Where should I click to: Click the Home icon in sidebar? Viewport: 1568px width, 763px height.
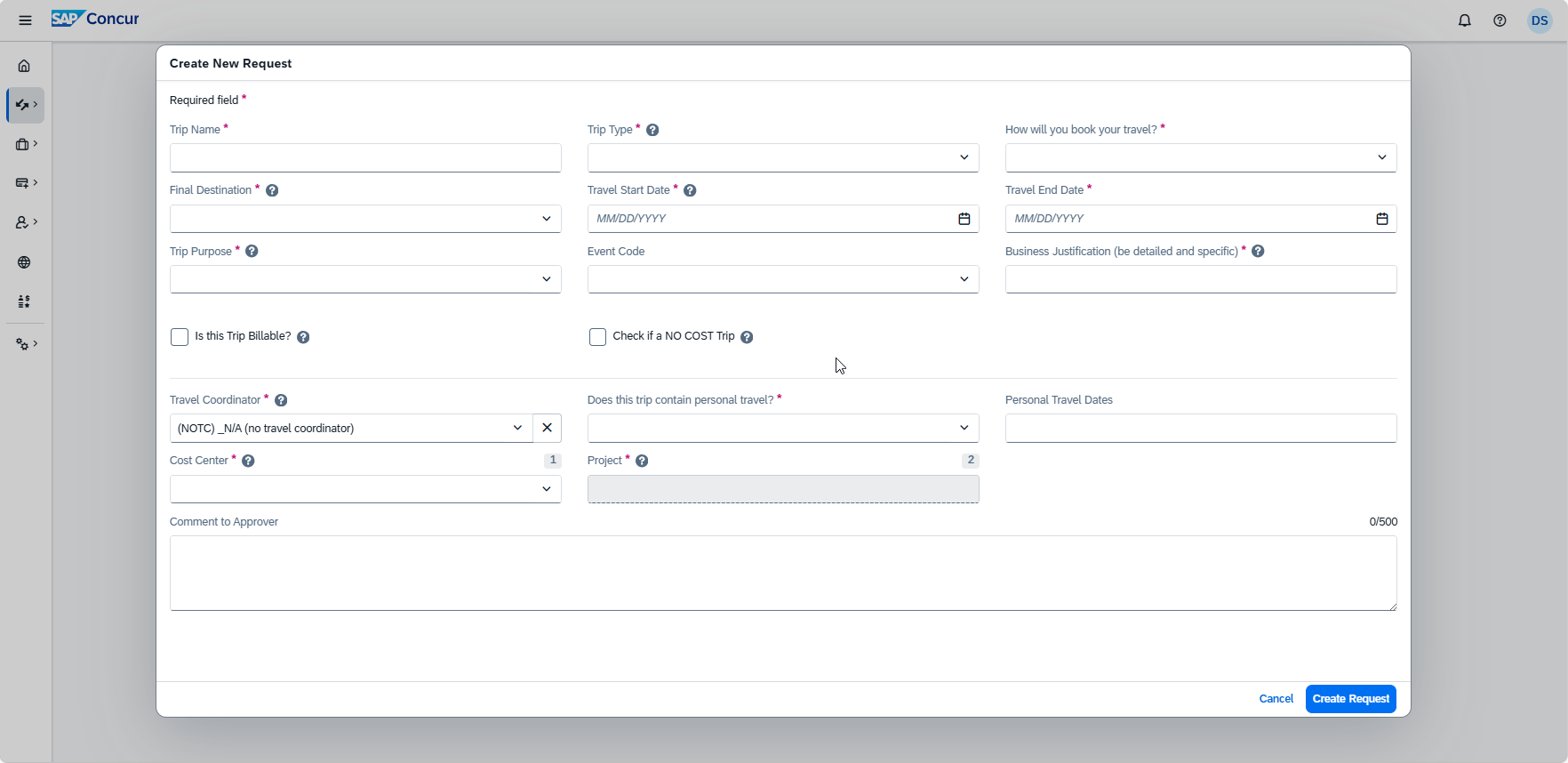(24, 66)
